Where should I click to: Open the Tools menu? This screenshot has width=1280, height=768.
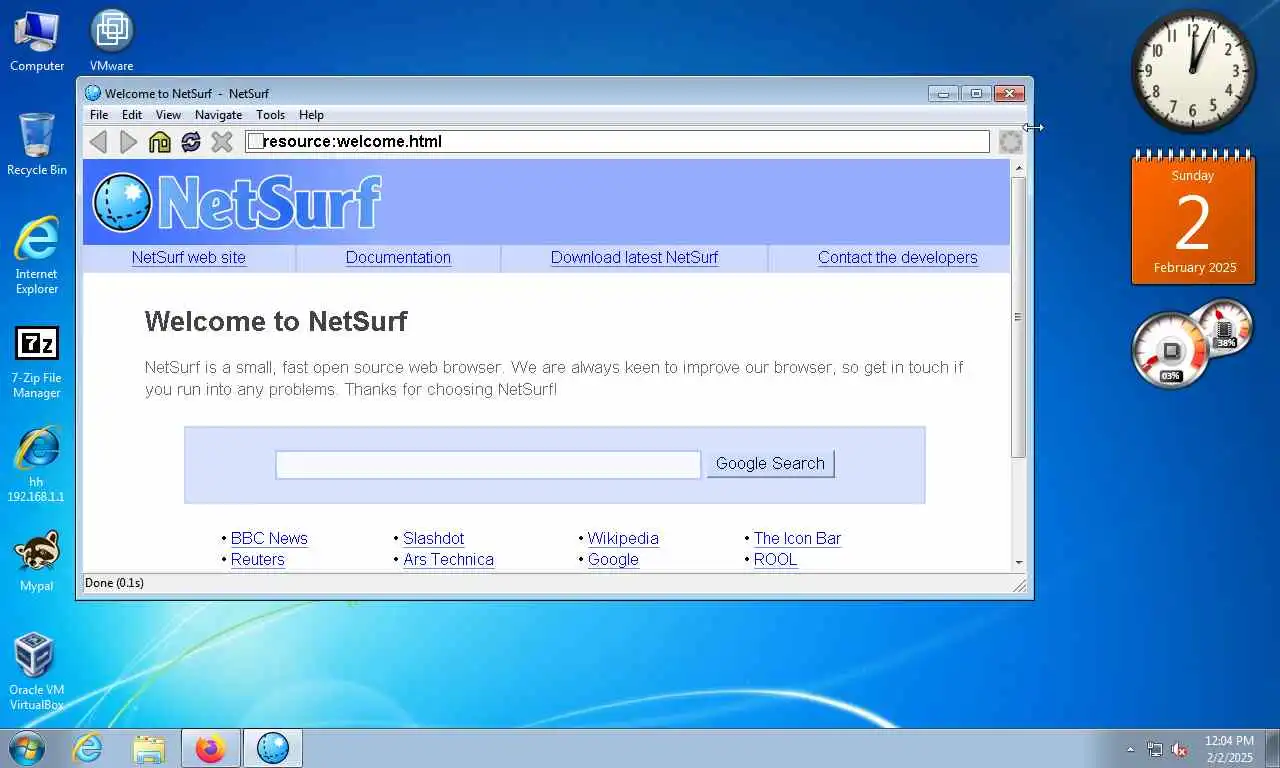click(270, 115)
